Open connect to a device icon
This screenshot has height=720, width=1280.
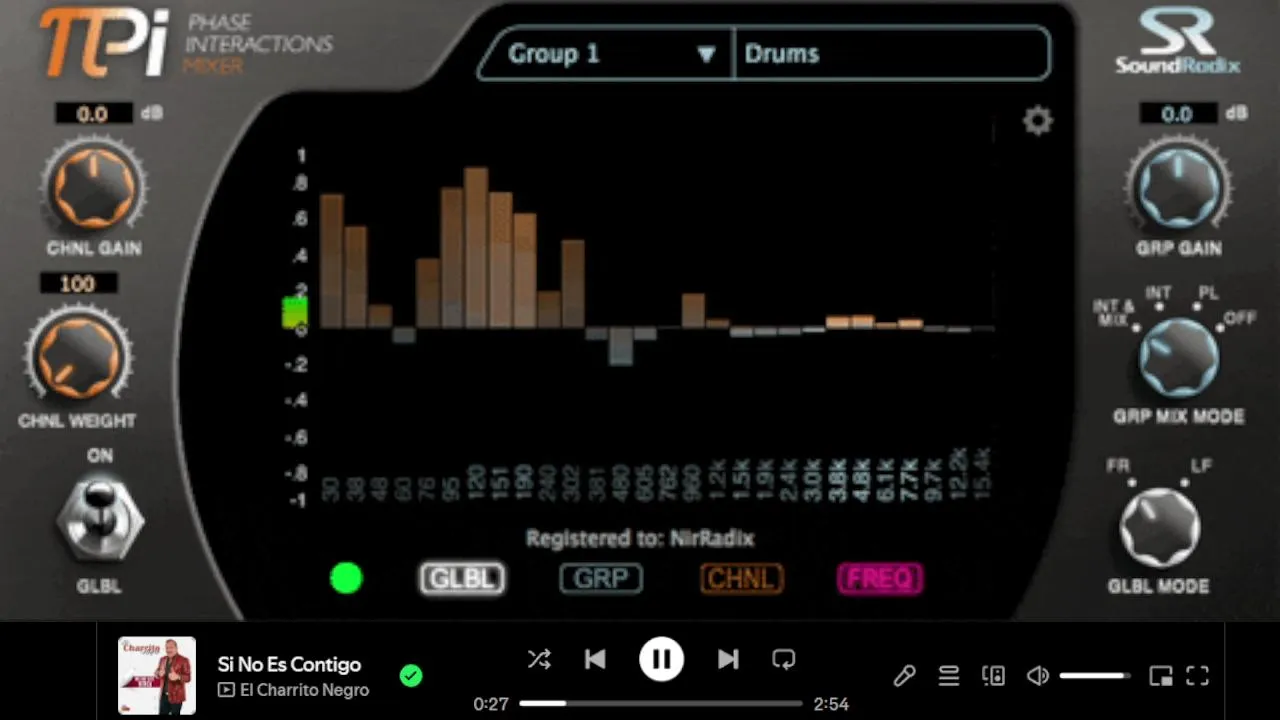(x=993, y=676)
